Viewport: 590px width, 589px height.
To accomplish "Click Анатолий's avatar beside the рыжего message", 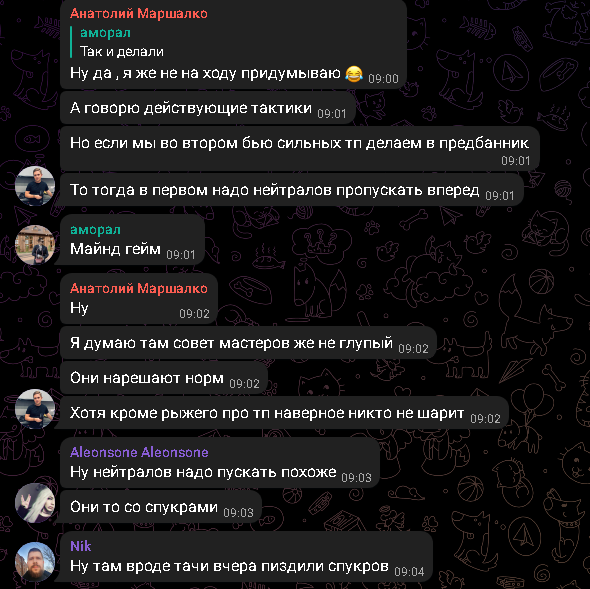I will (x=35, y=409).
